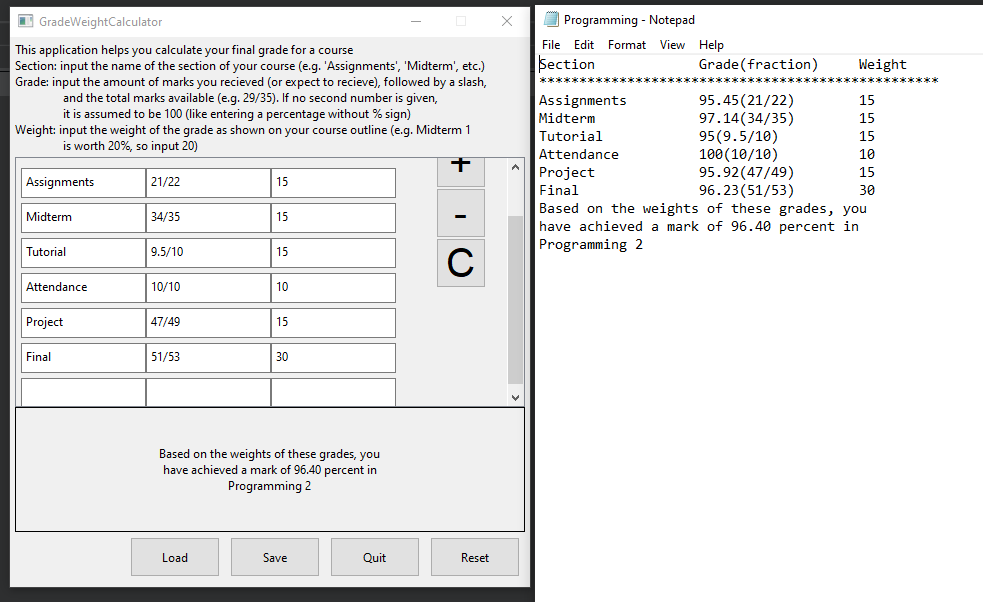Click the Reset button
Viewport: 983px width, 602px height.
[x=474, y=556]
